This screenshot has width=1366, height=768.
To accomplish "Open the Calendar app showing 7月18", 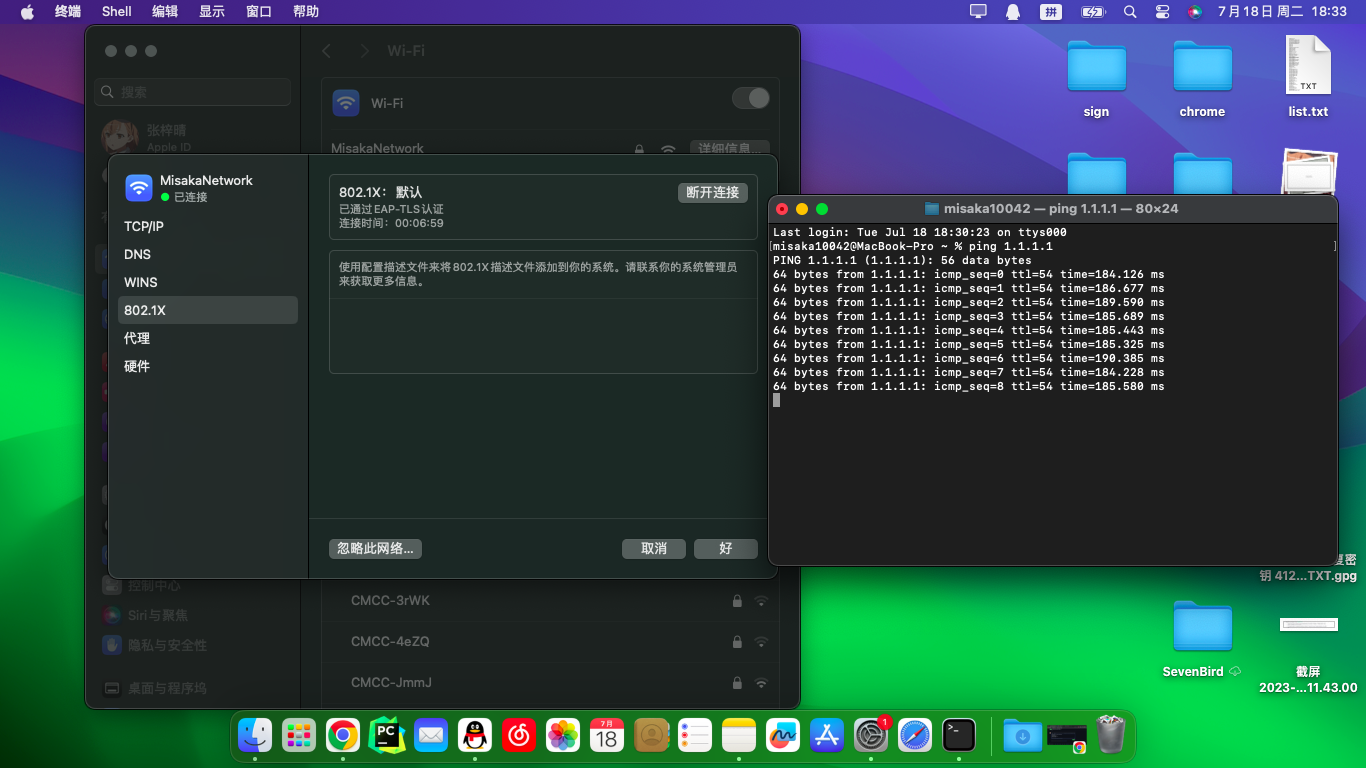I will coord(607,735).
